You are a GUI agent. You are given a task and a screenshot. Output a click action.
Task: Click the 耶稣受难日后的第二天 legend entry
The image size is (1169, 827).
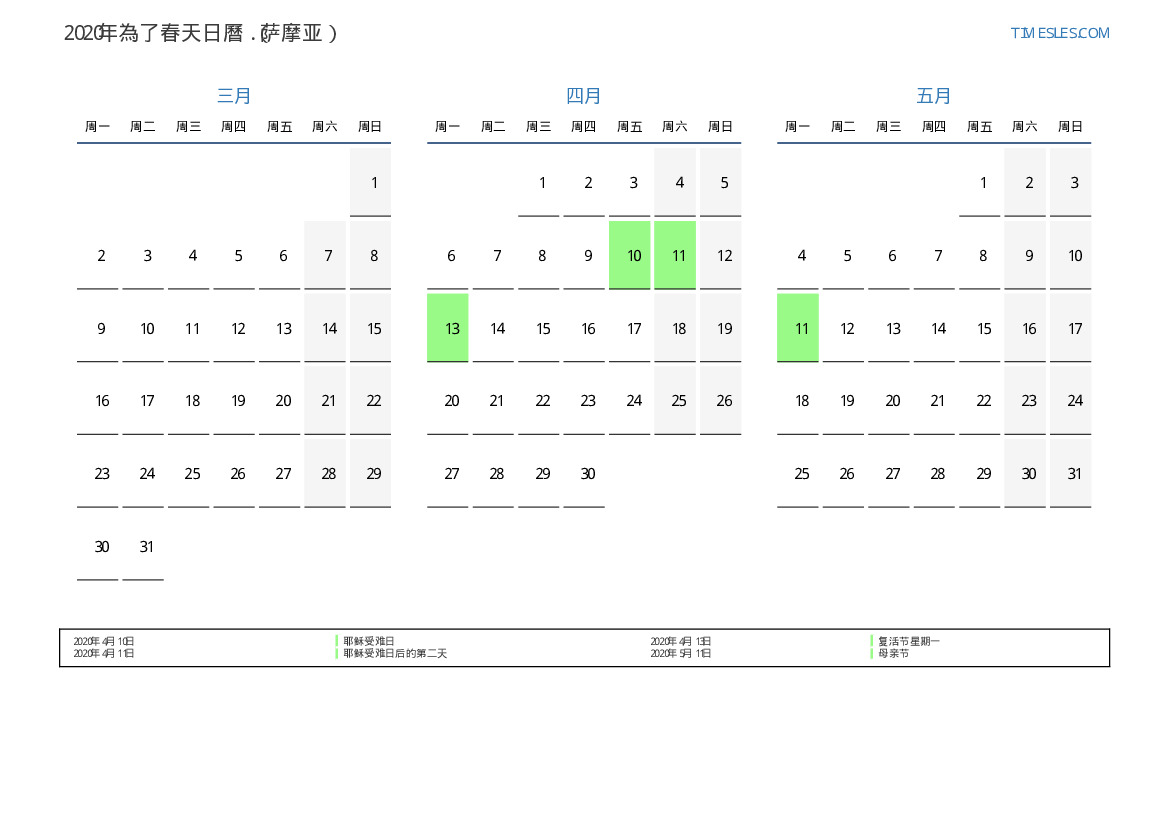point(395,653)
